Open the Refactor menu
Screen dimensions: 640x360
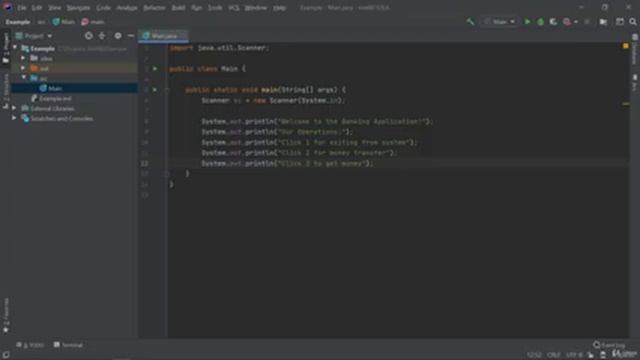(154, 8)
